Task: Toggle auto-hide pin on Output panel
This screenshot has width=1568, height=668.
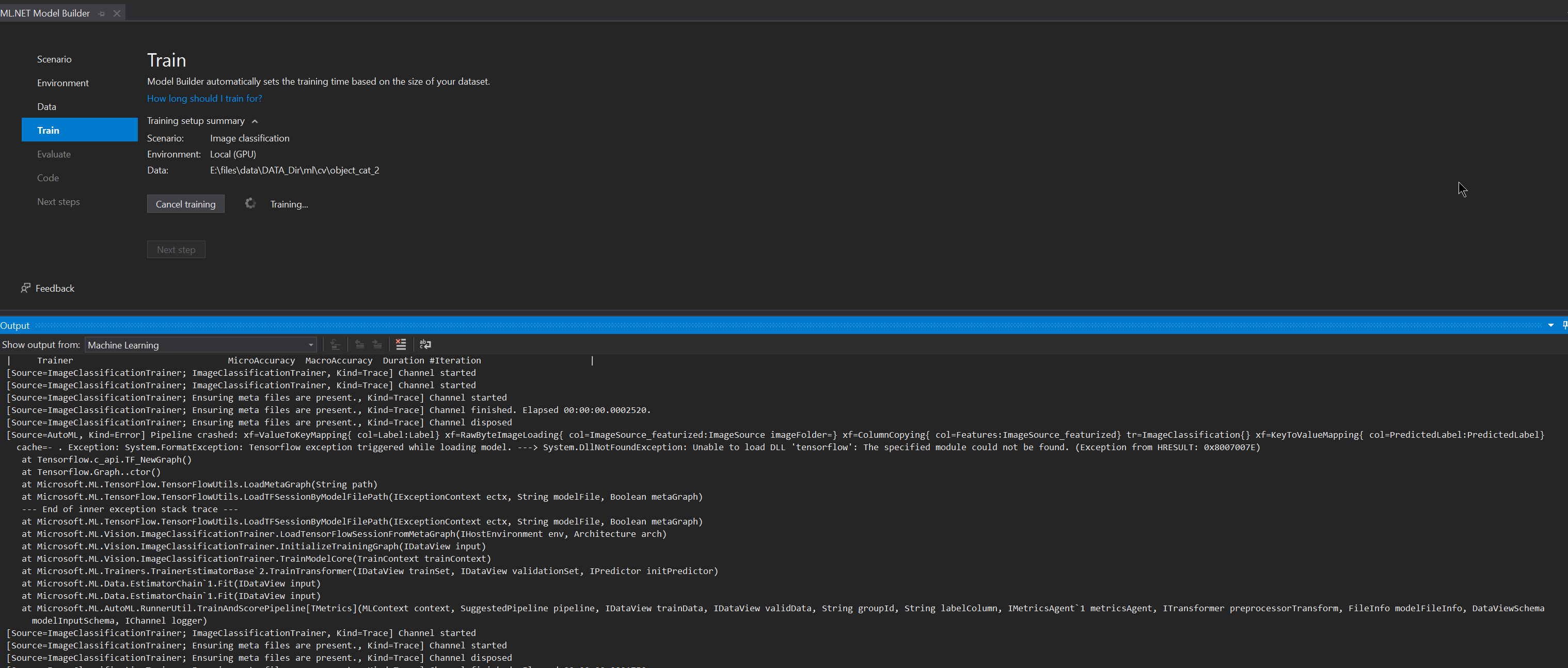Action: [1564, 325]
